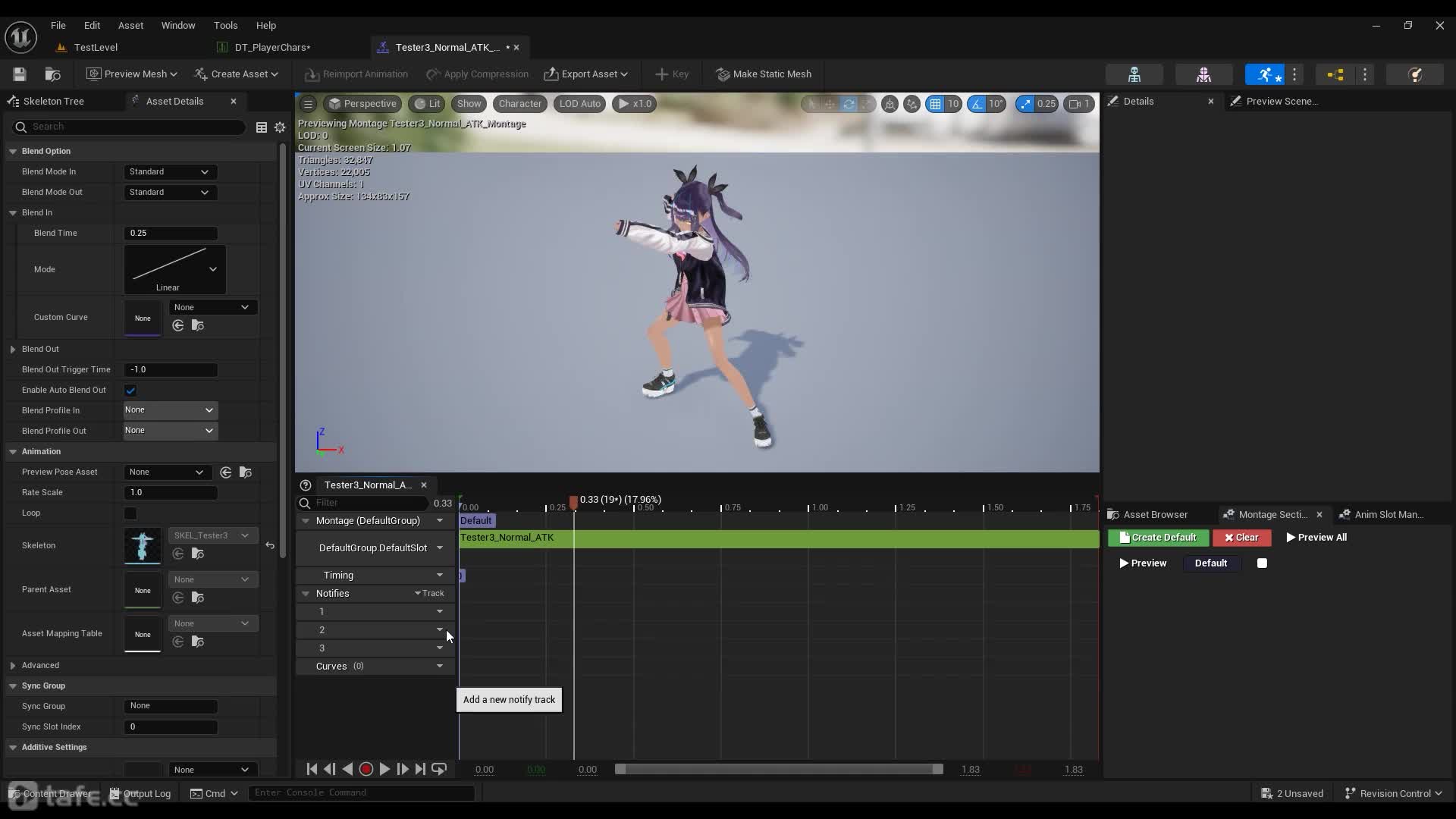The height and width of the screenshot is (819, 1456).
Task: Open Blend Profile Out dropdown
Action: coord(170,431)
